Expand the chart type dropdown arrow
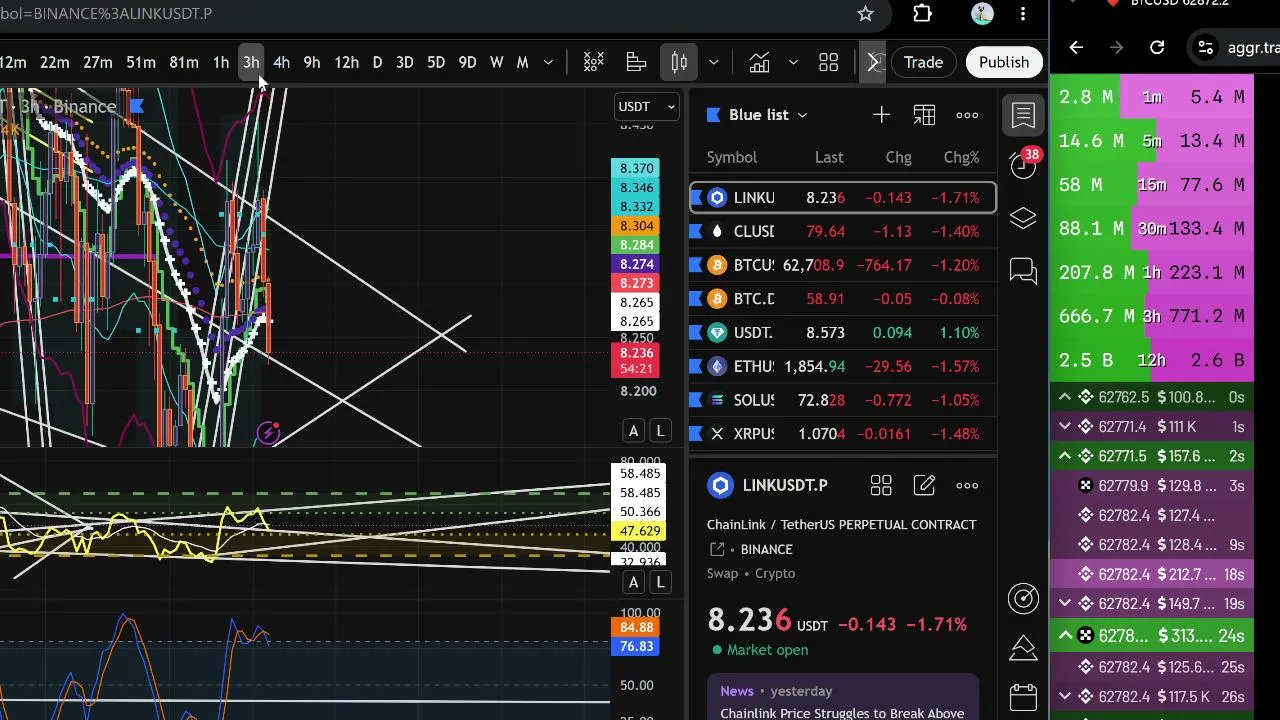Image resolution: width=1280 pixels, height=720 pixels. tap(713, 63)
